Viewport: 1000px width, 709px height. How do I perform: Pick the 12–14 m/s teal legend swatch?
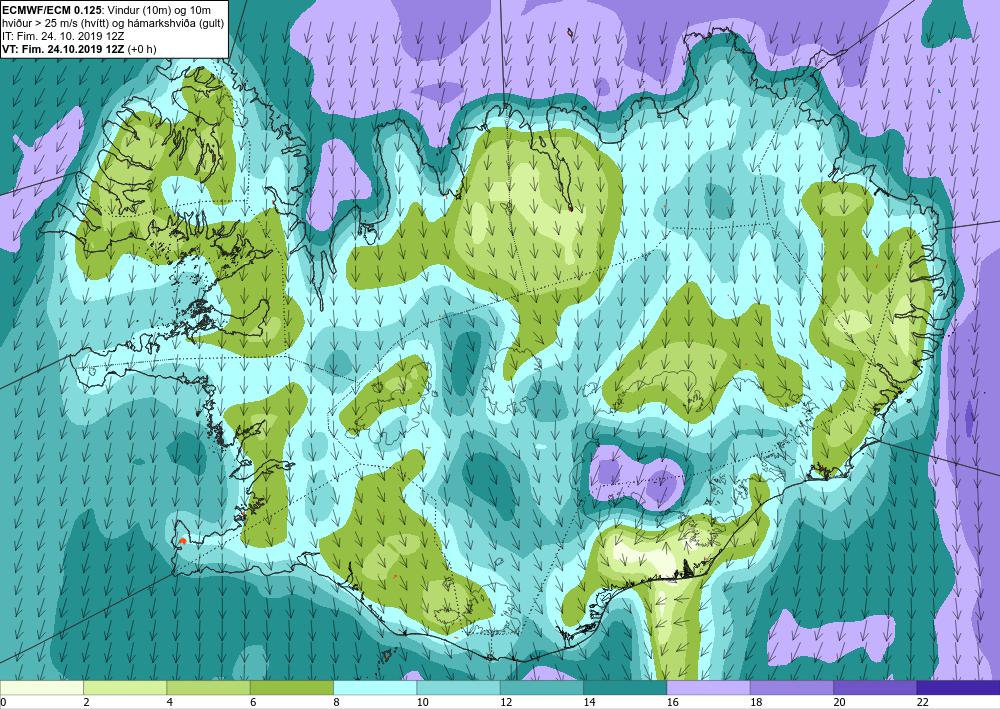point(541,688)
